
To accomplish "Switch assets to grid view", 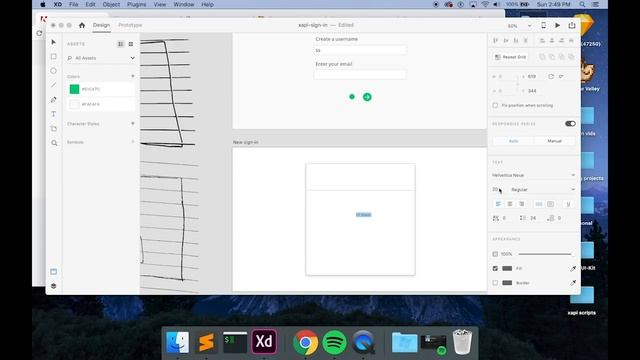I will 131,44.
